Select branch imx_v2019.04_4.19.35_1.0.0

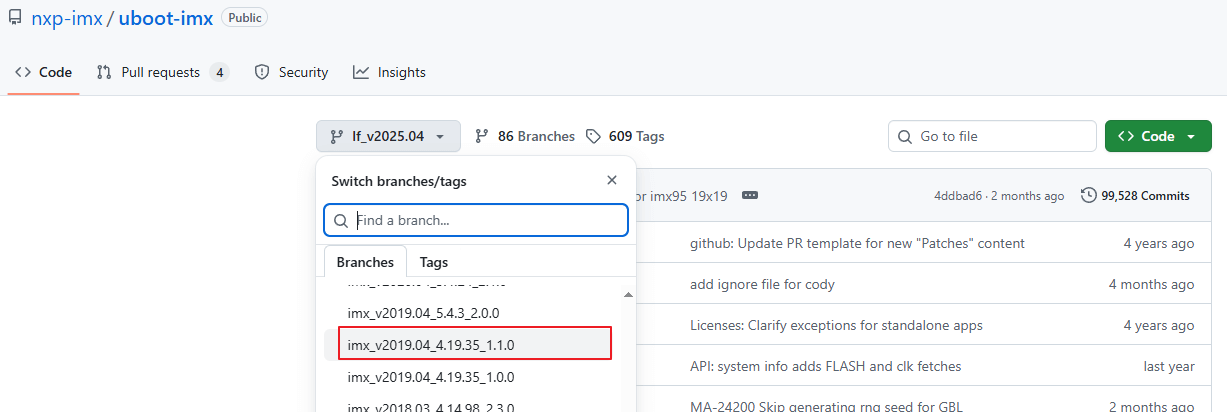click(431, 377)
